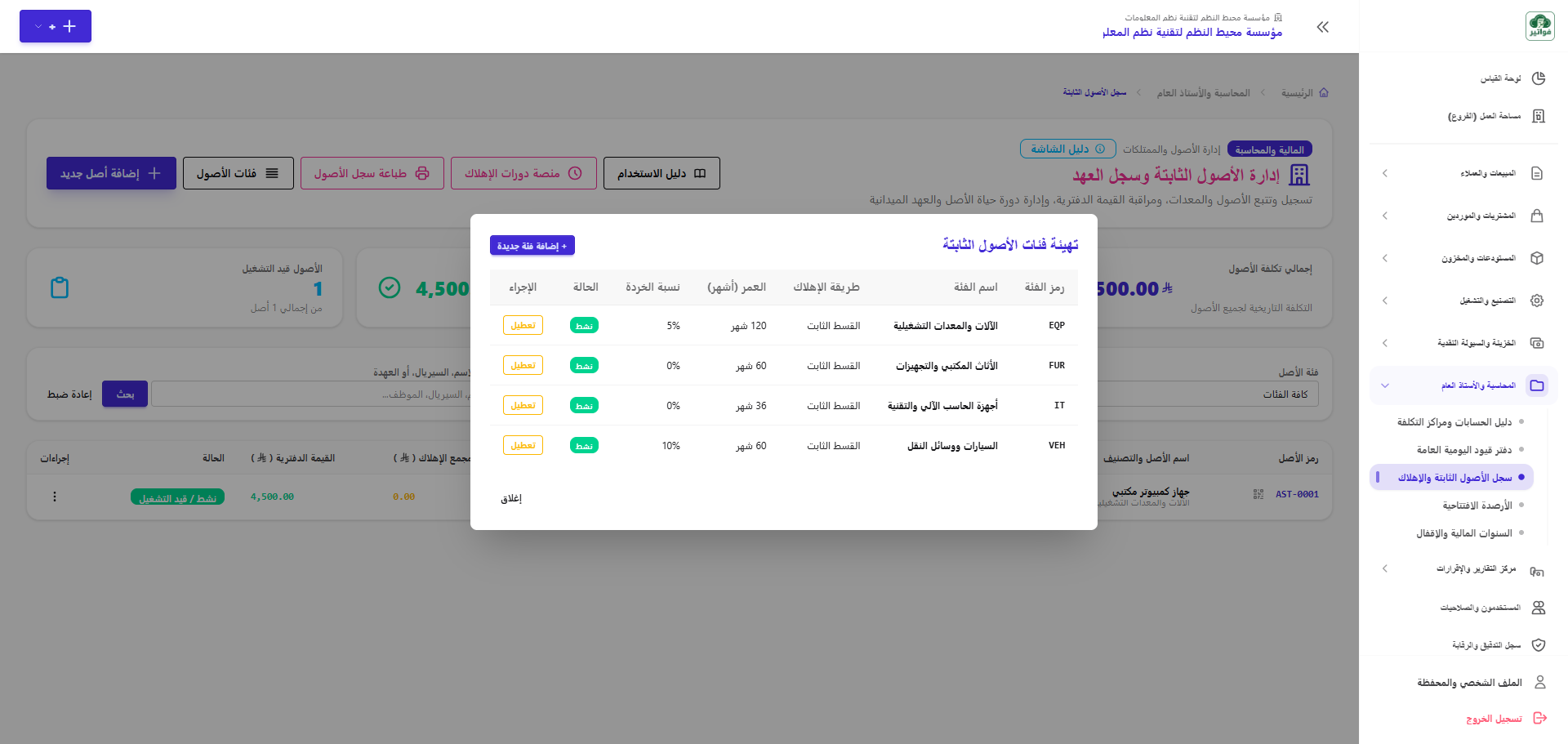Open the usage guide button (دليل الاستخدام)
This screenshot has width=1568, height=744.
(661, 173)
